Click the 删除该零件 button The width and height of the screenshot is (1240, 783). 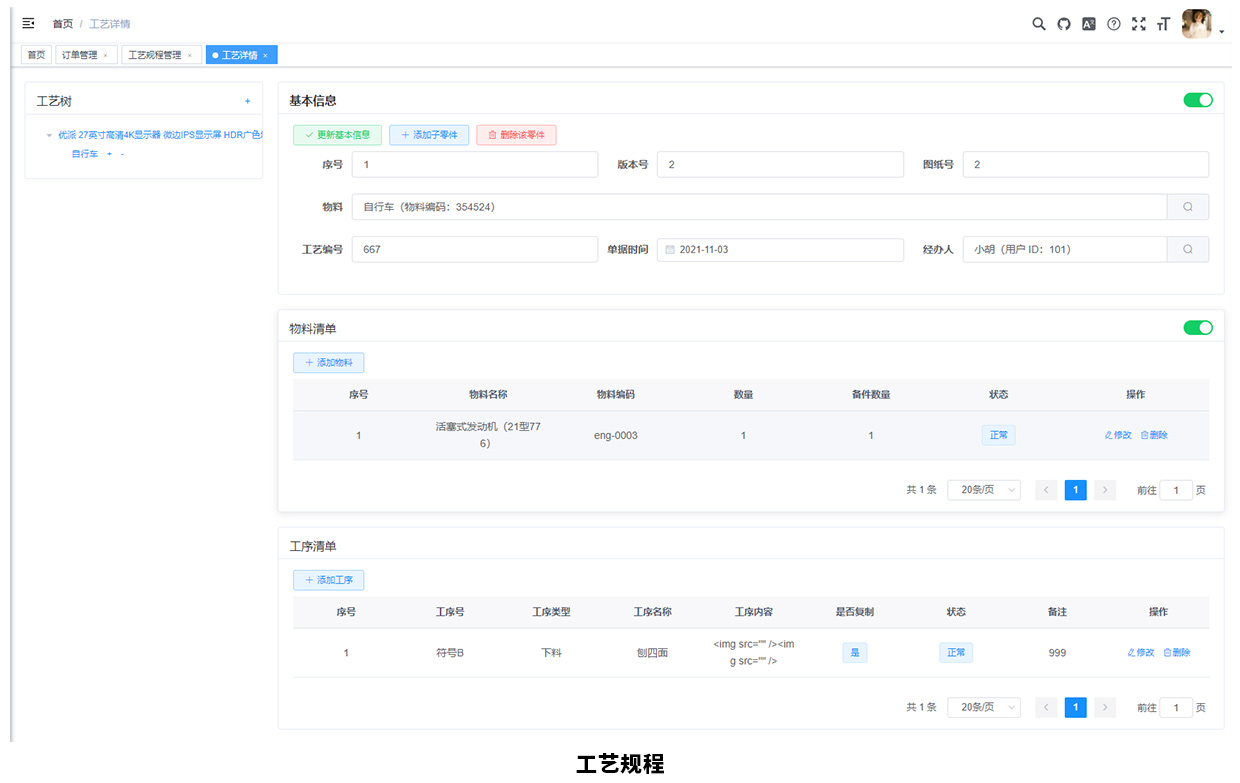coord(516,135)
